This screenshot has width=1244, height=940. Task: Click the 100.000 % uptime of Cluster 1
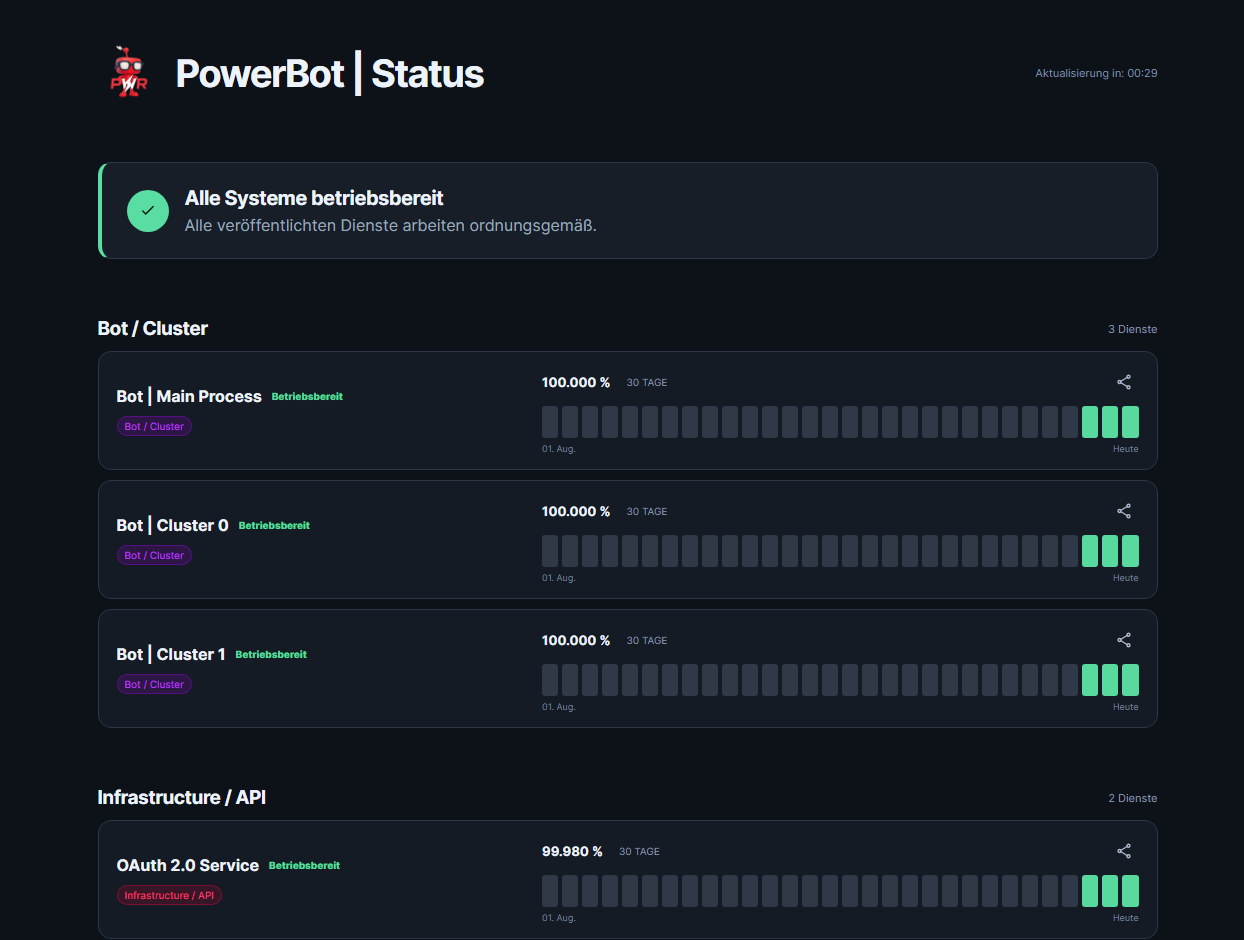[576, 640]
